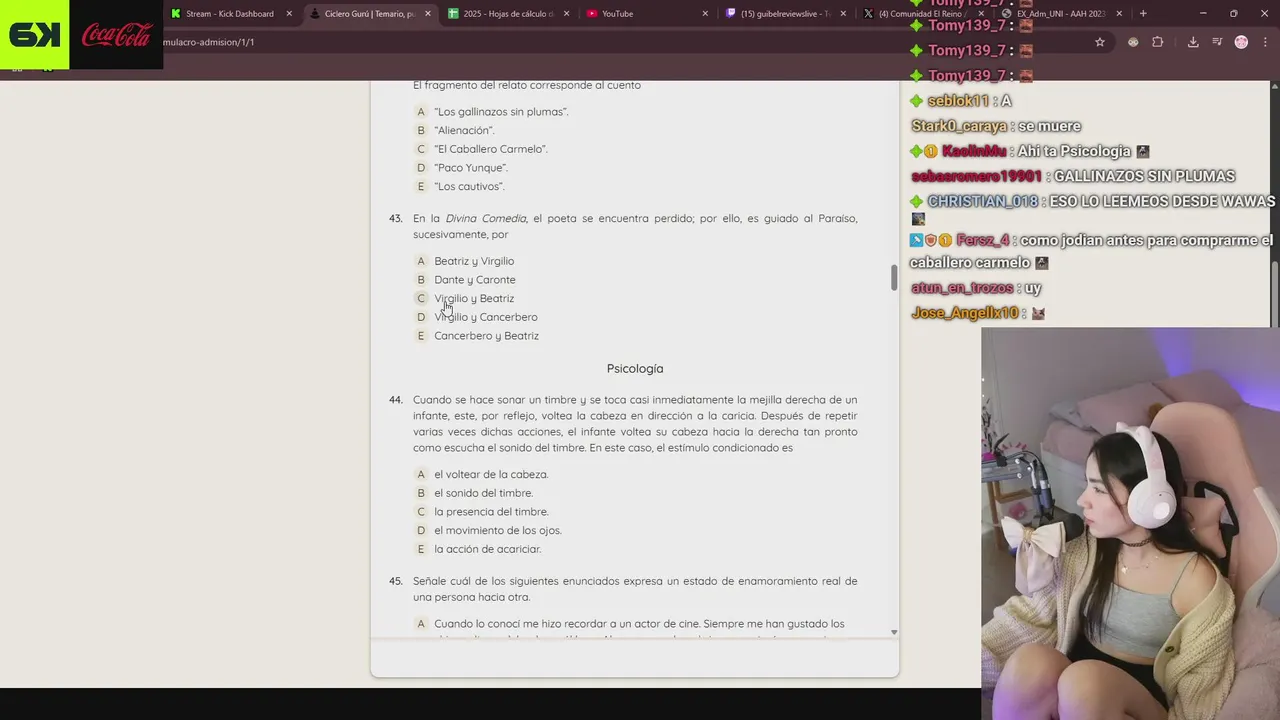Click question number 43
Image resolution: width=1280 pixels, height=720 pixels.
[x=395, y=218]
